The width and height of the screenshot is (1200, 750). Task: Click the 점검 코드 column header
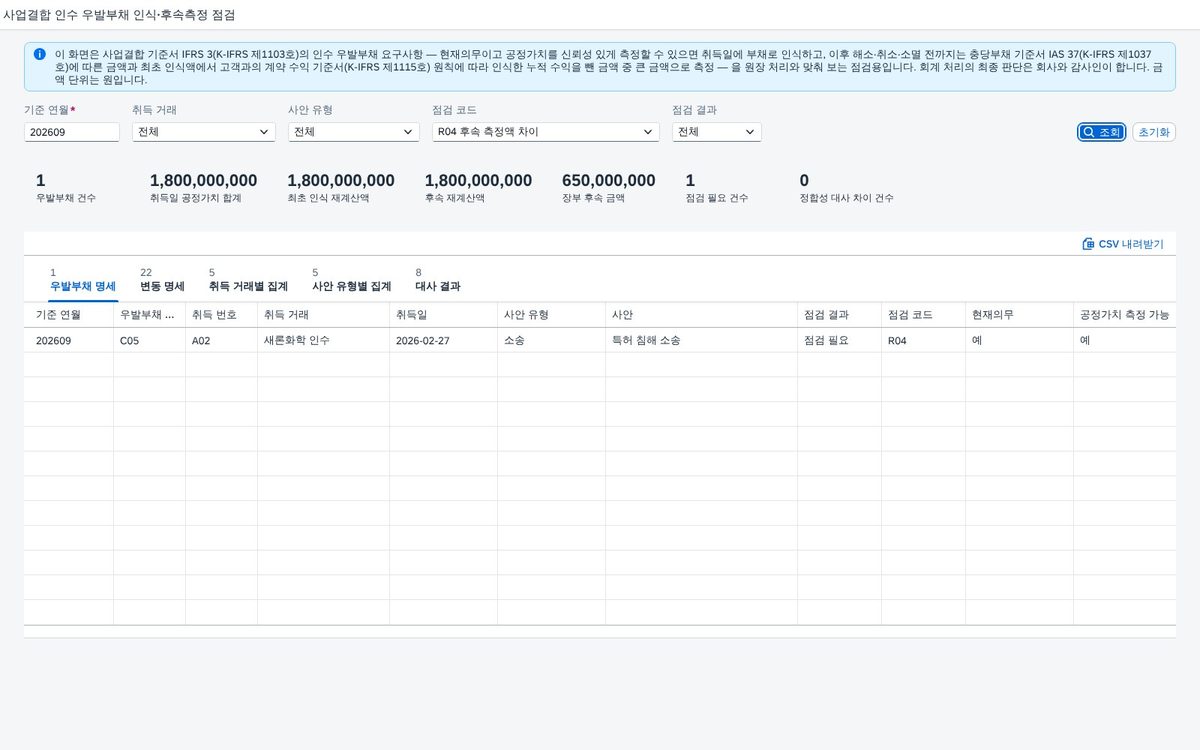point(923,315)
